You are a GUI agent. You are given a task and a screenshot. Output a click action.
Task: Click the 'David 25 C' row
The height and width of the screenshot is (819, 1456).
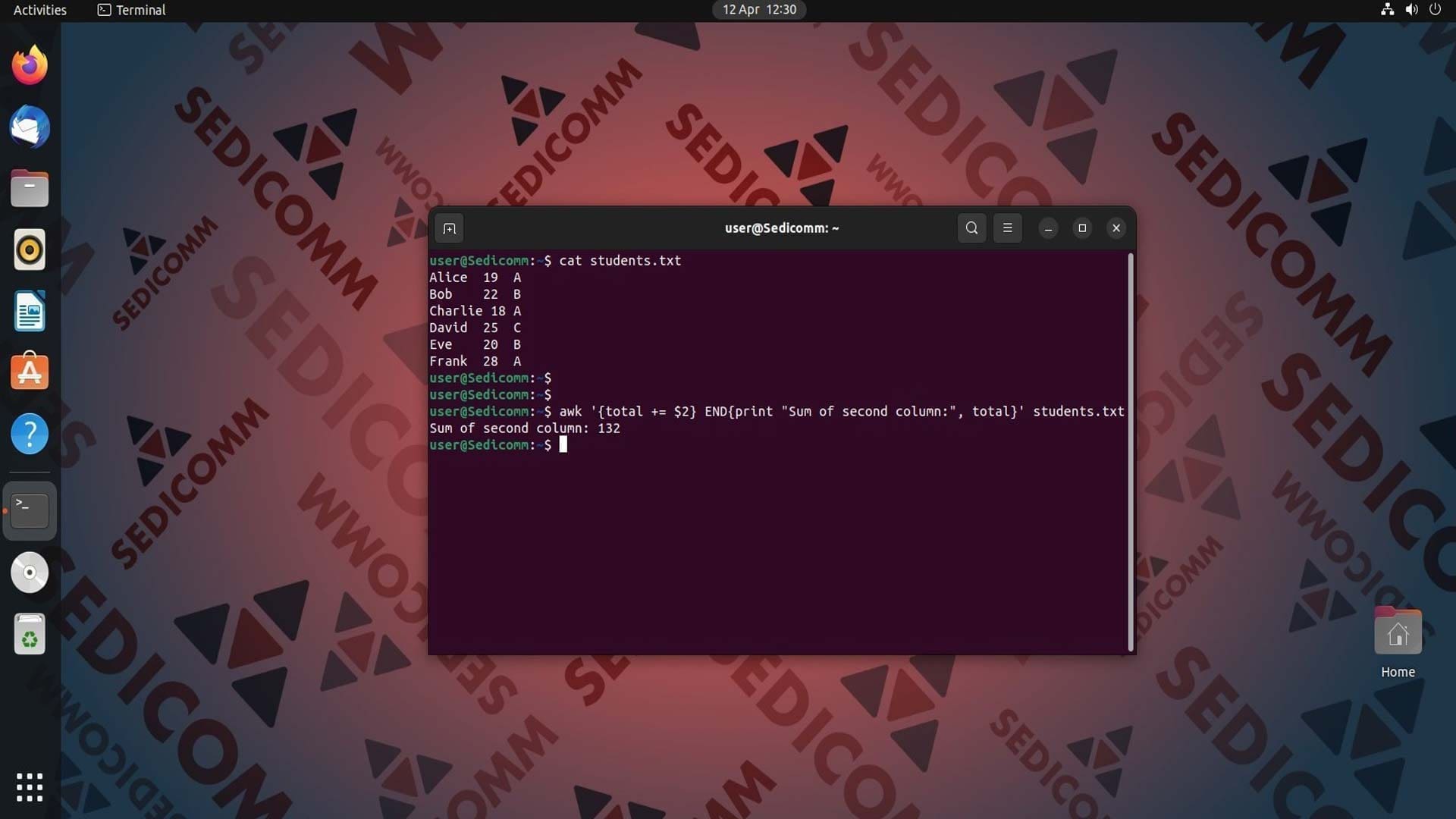click(475, 328)
